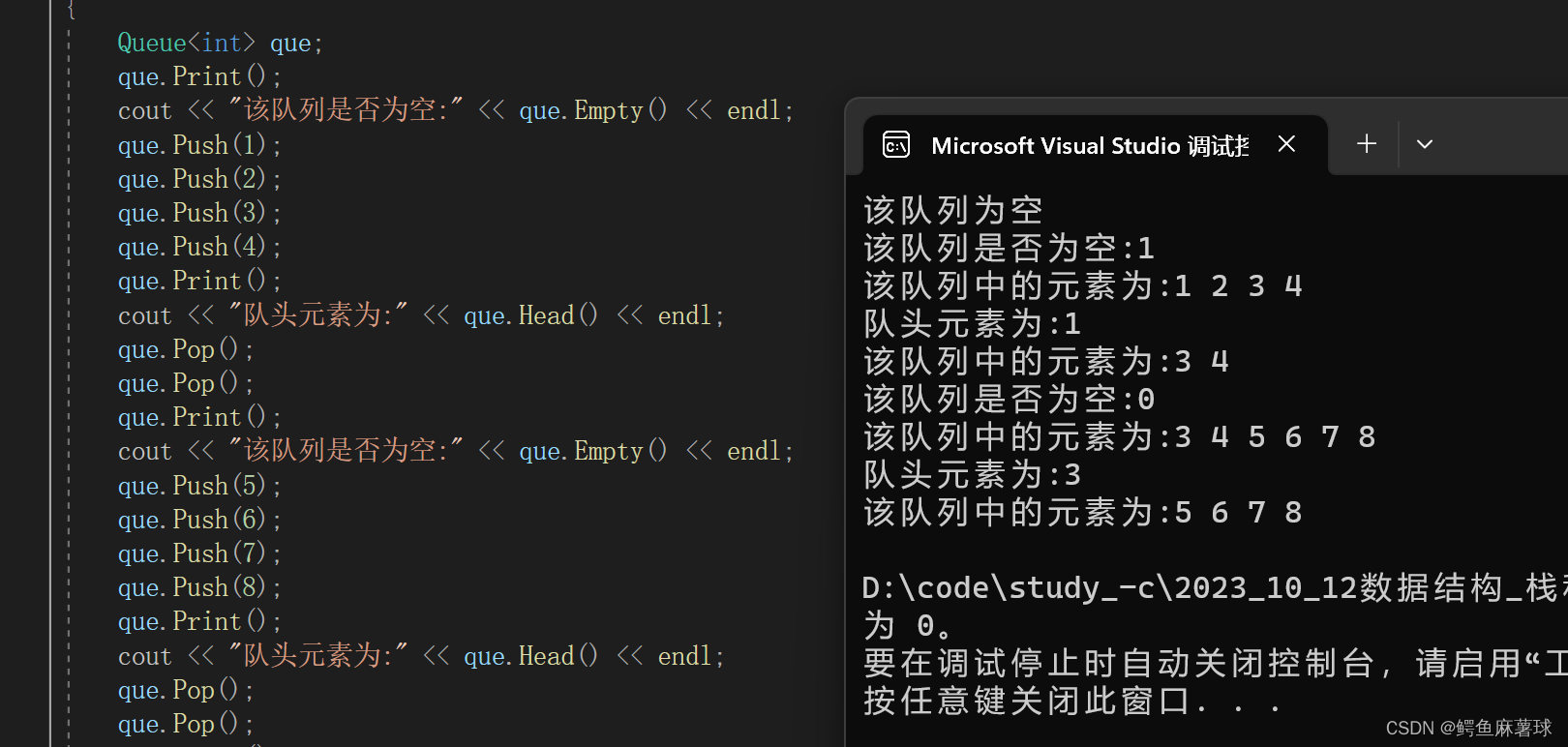Click the code line 'que.Push(2);'
Image resolution: width=1568 pixels, height=747 pixels.
pyautogui.click(x=199, y=179)
